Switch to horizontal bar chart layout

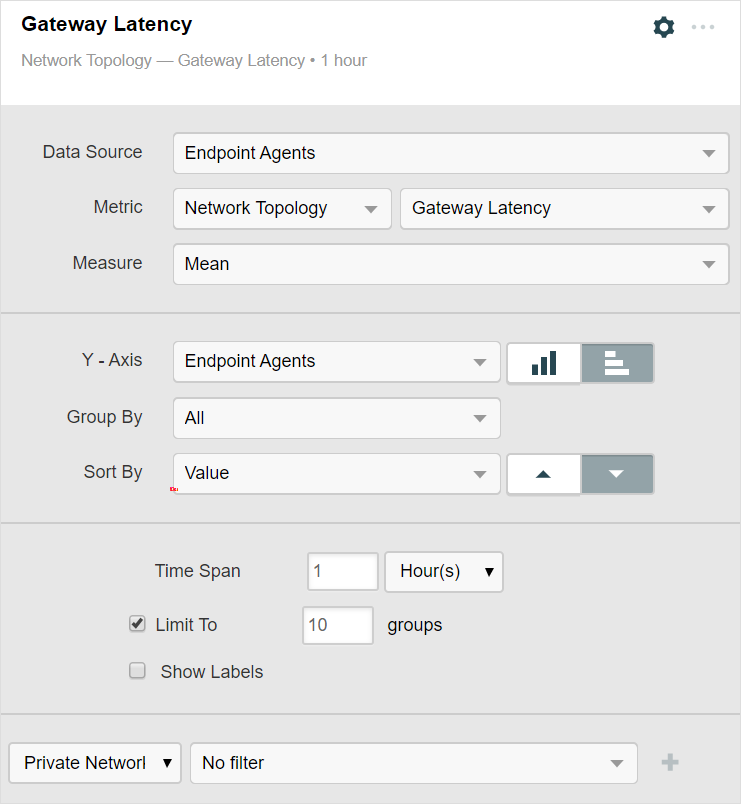tap(617, 362)
